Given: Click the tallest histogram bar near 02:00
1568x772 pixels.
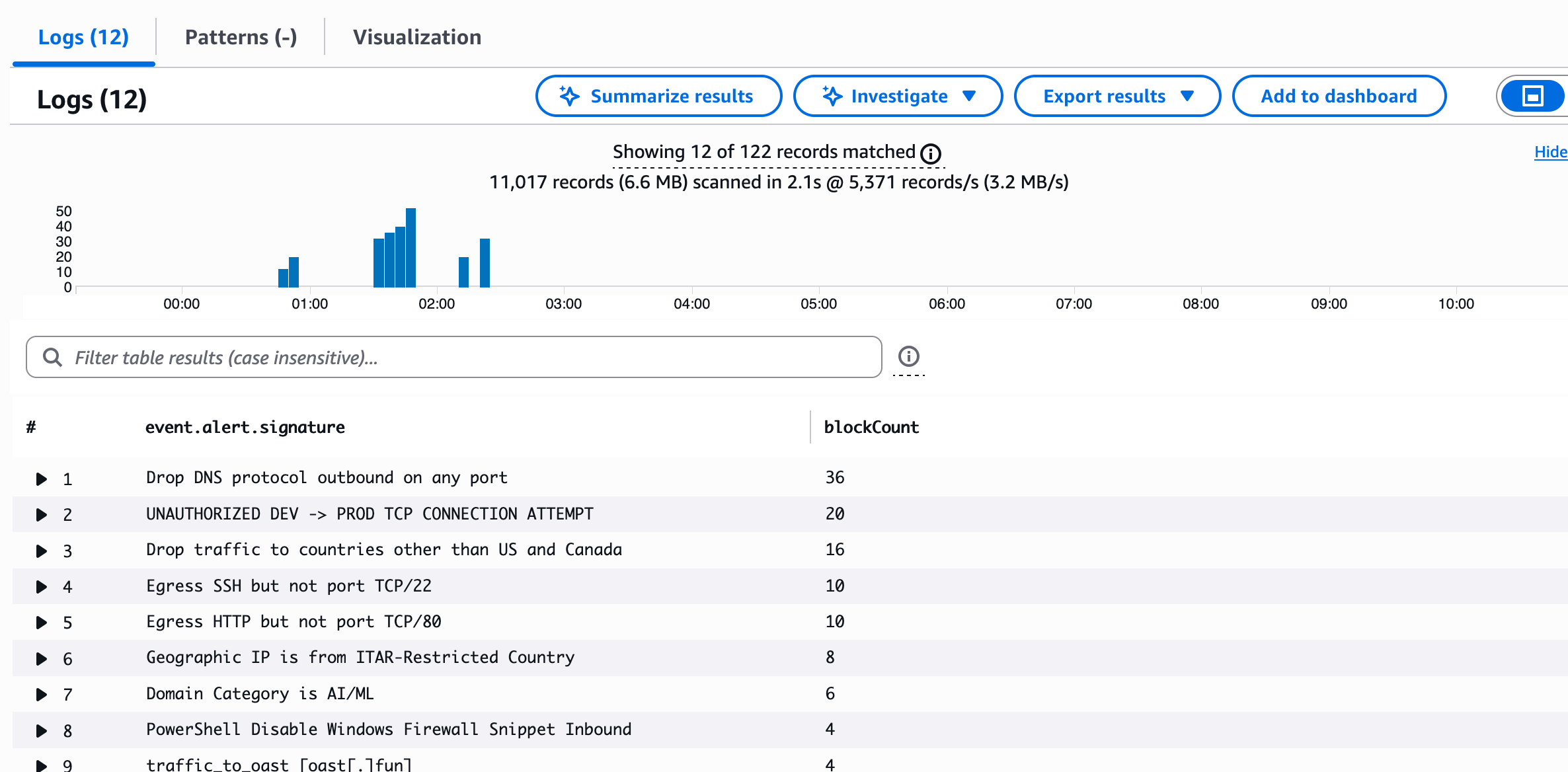Looking at the screenshot, I should click(411, 248).
